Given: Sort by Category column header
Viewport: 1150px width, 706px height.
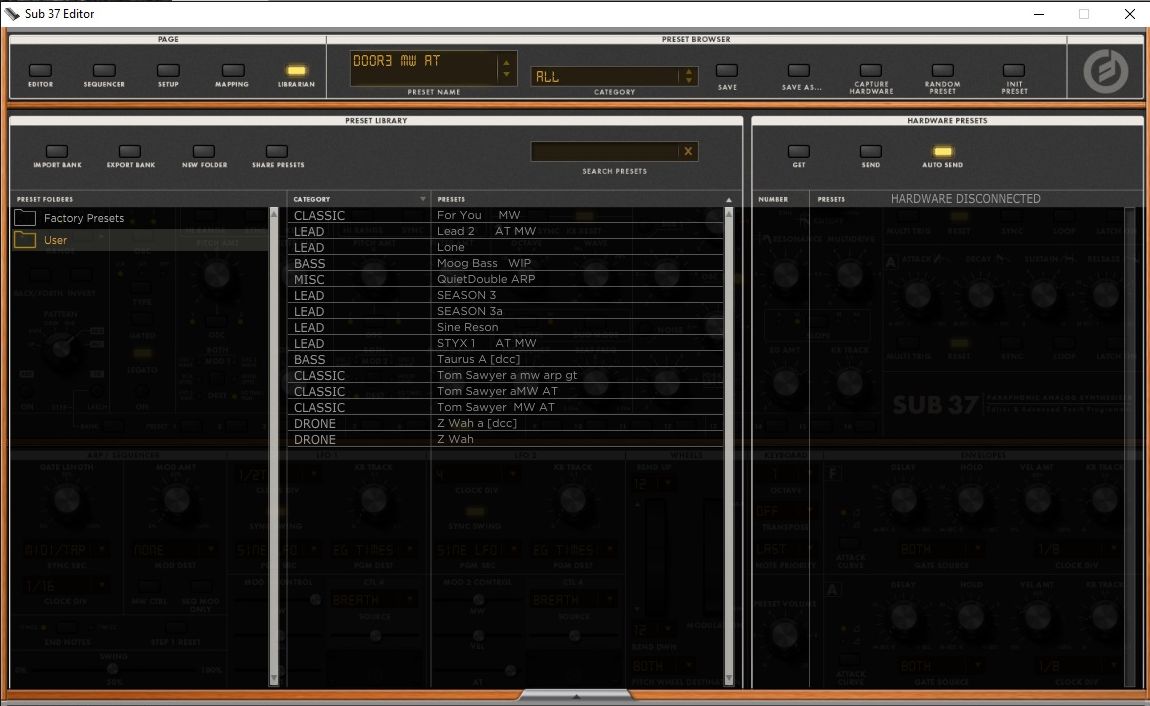Looking at the screenshot, I should (359, 199).
